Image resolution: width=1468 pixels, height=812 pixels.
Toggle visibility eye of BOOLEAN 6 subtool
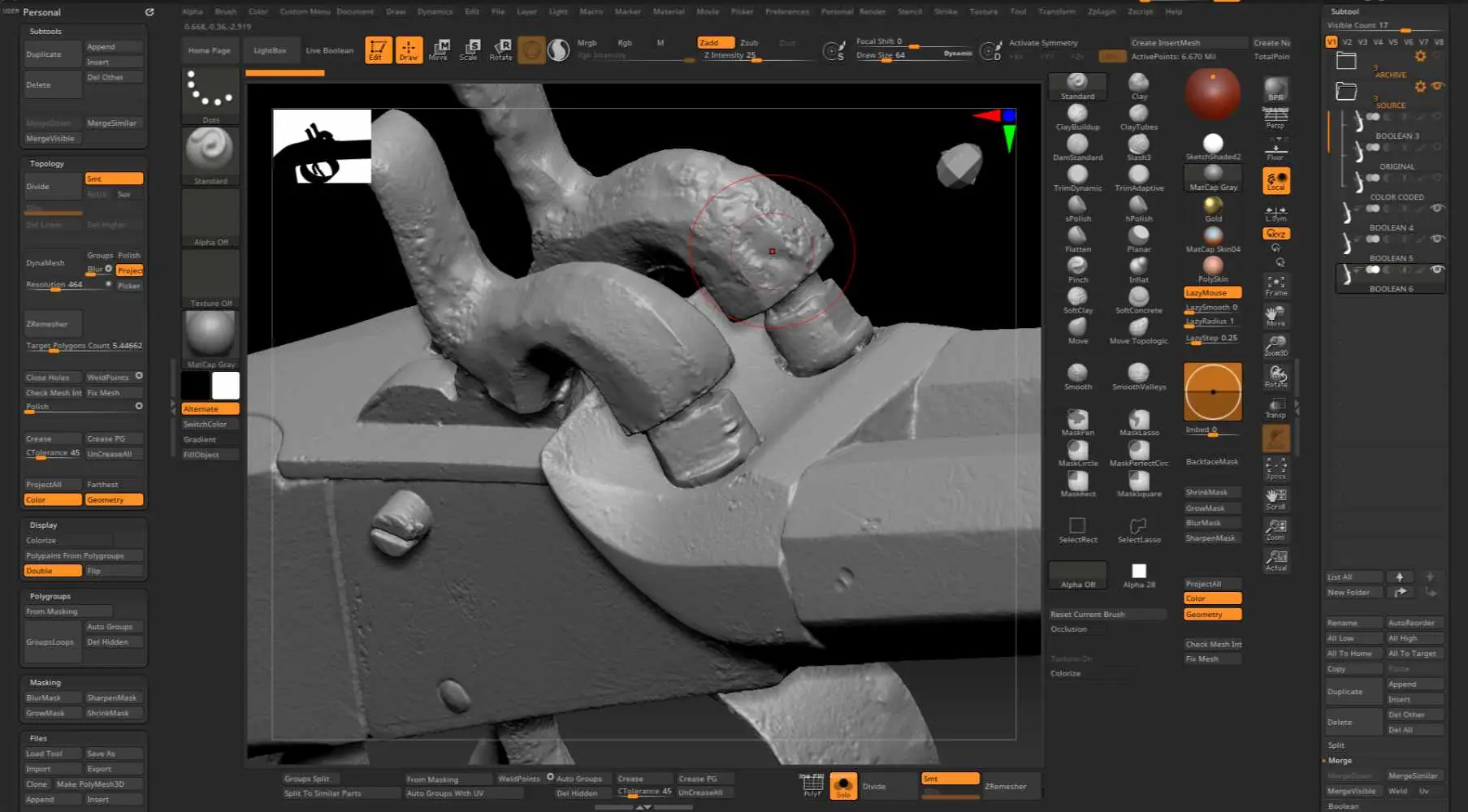pyautogui.click(x=1438, y=270)
